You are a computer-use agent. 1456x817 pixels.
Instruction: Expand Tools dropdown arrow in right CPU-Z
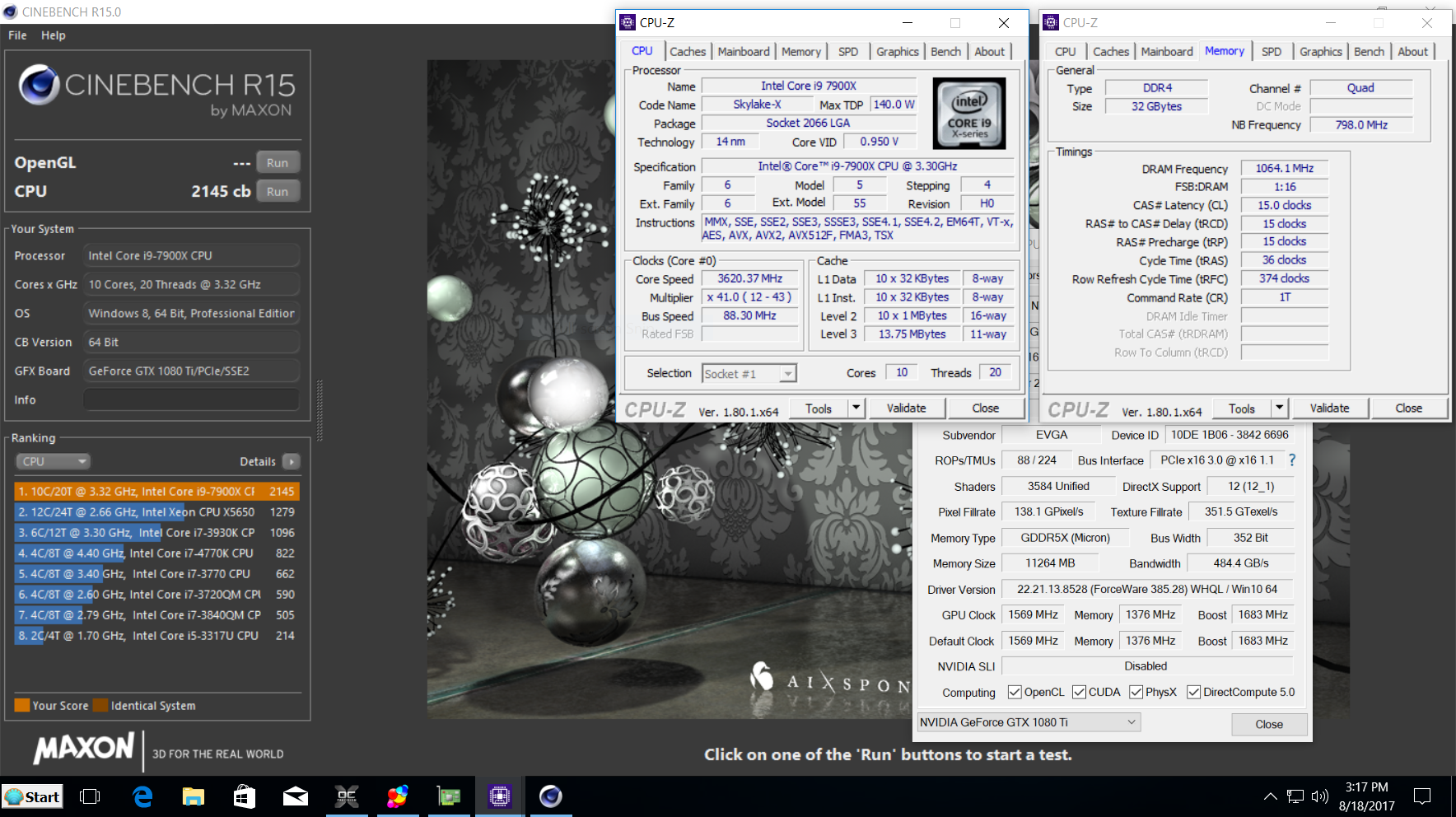[x=1279, y=408]
